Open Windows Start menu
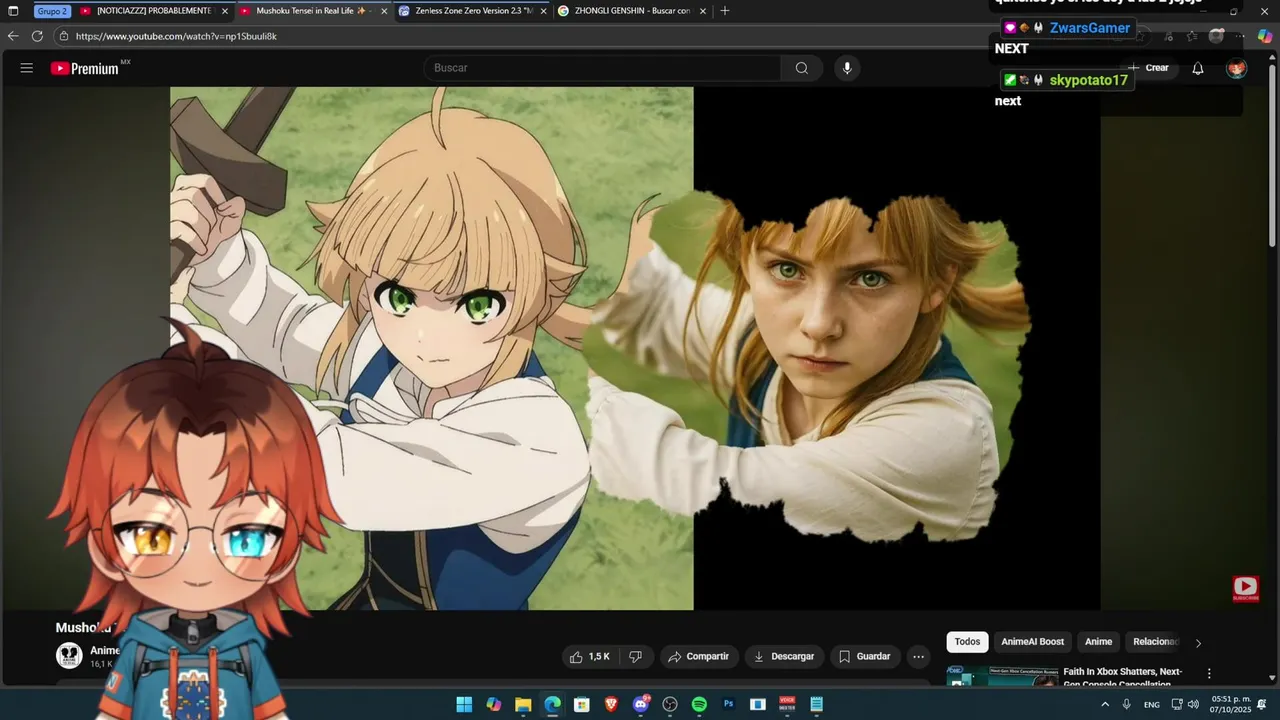This screenshot has width=1280, height=720. [464, 704]
